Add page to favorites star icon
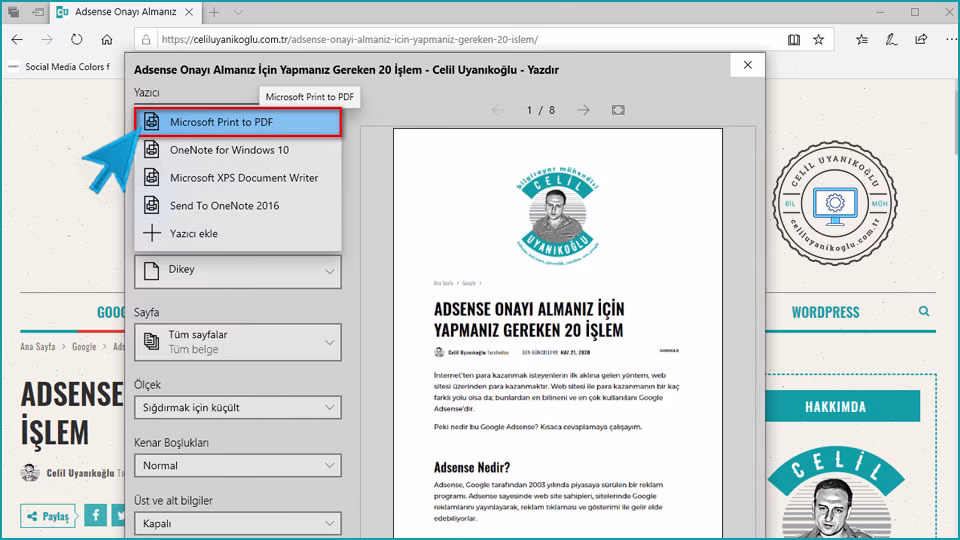 (x=819, y=40)
